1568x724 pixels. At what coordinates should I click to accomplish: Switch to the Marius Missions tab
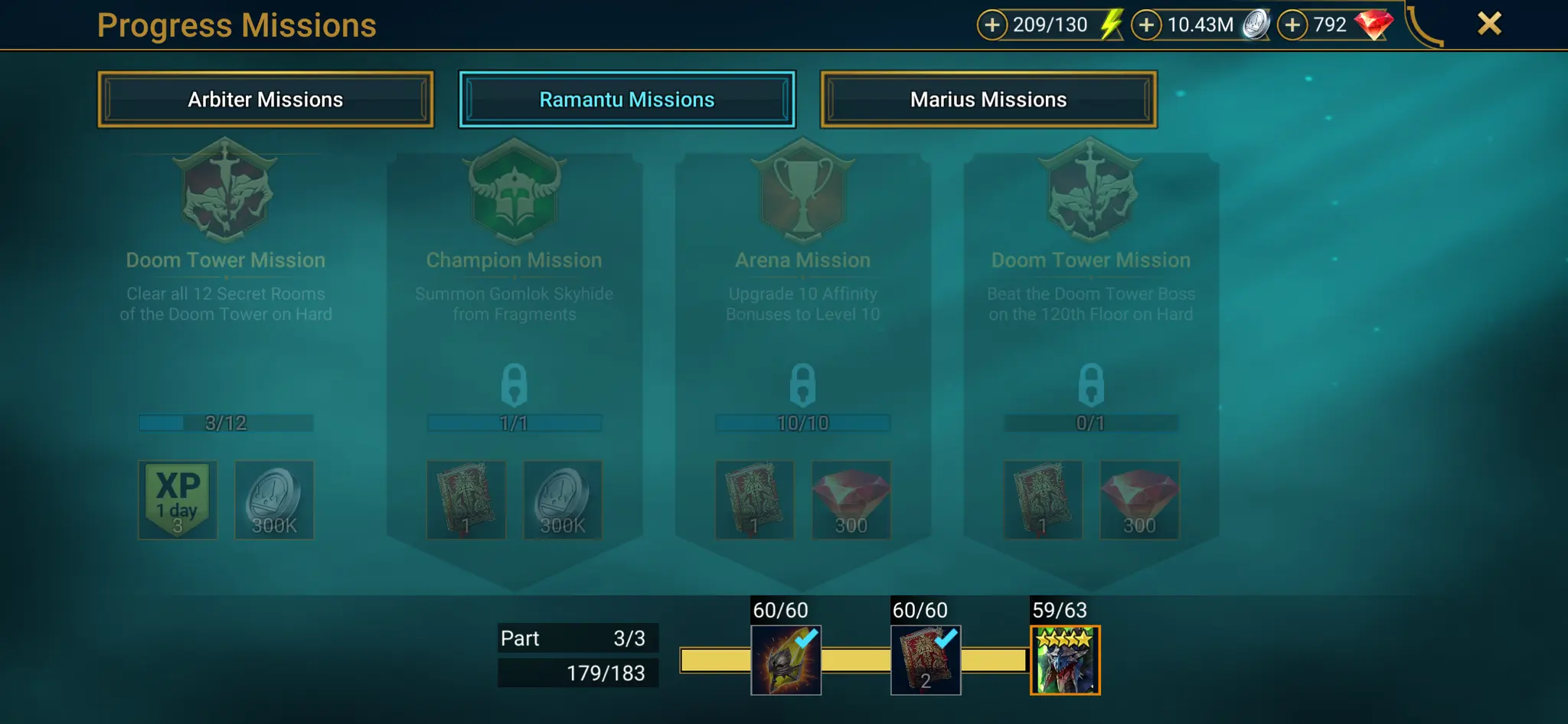point(988,99)
